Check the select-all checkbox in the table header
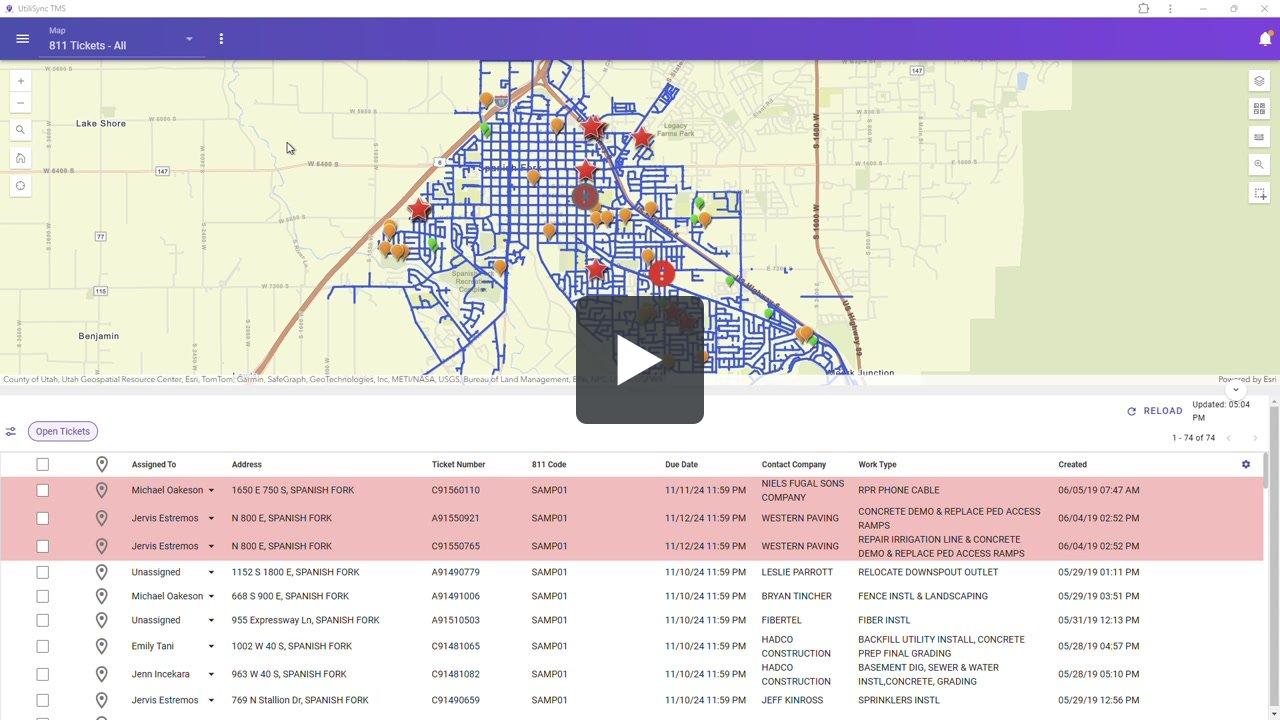Screen dimensions: 1280x720 (x=42, y=464)
